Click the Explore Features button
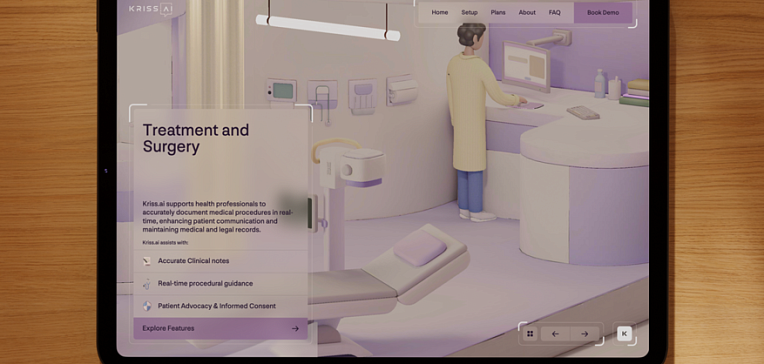The width and height of the screenshot is (764, 364). tap(220, 328)
